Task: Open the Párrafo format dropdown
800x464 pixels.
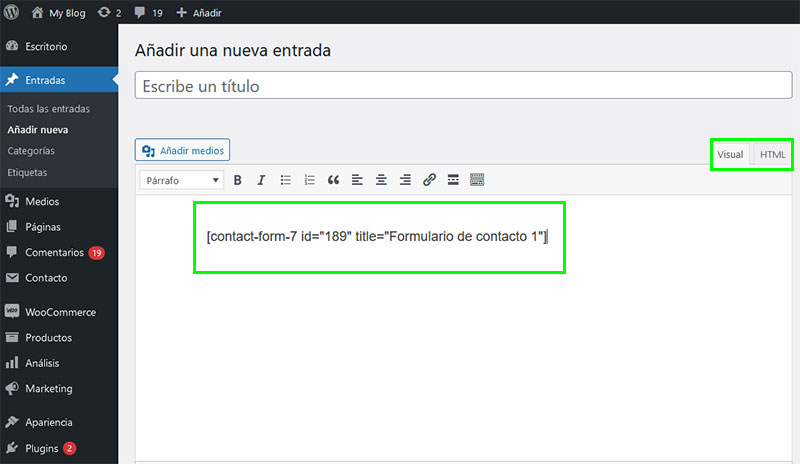Action: pos(182,180)
